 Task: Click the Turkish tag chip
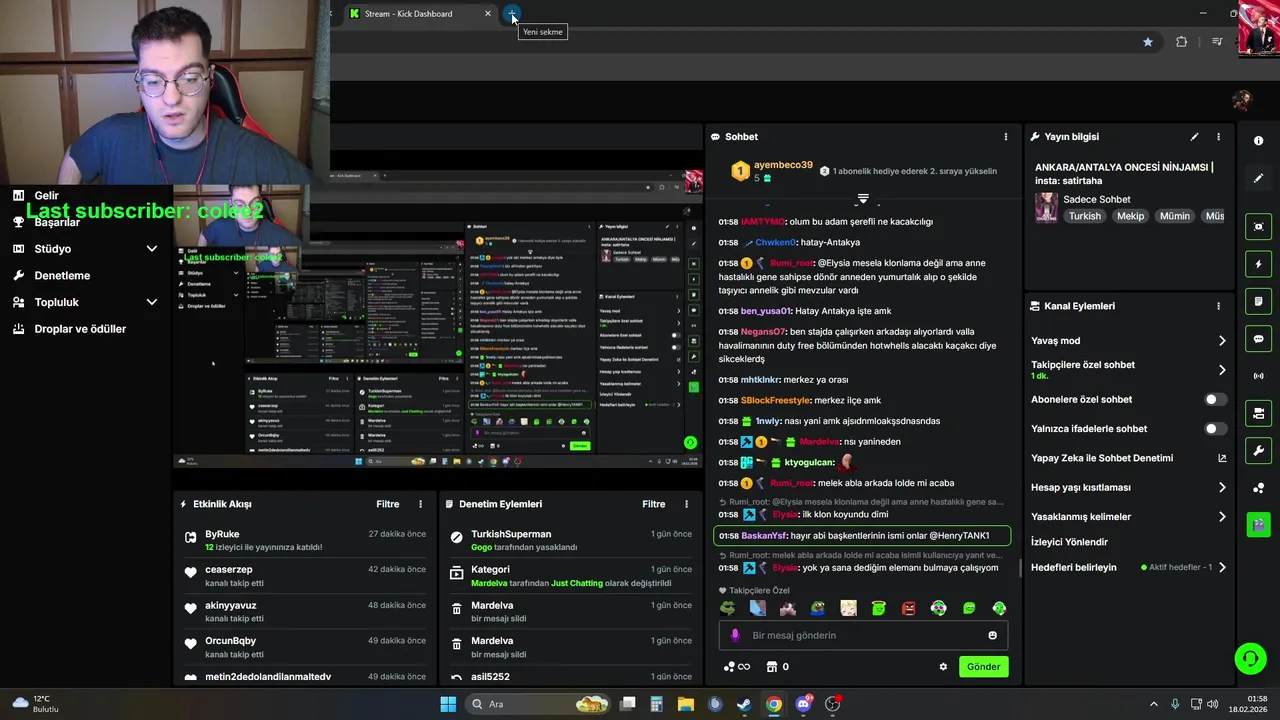pyautogui.click(x=1084, y=216)
